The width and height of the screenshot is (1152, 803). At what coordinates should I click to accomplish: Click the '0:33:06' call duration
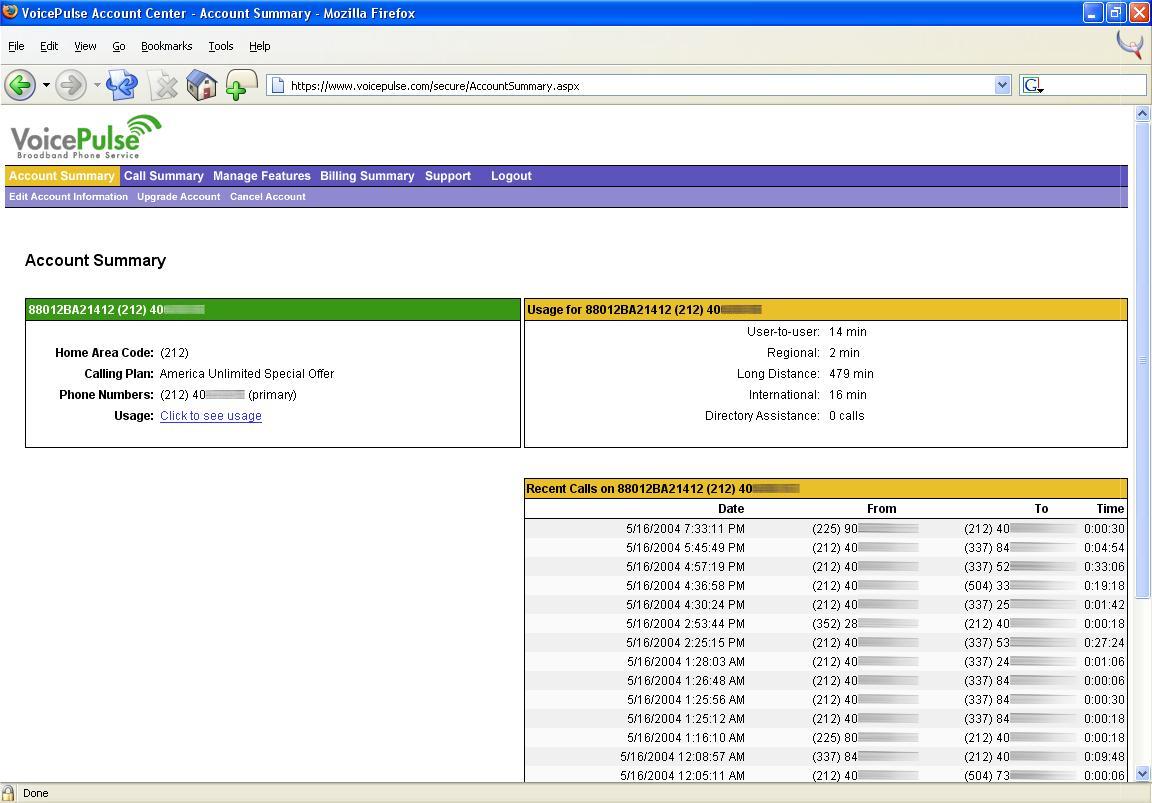(x=1104, y=567)
